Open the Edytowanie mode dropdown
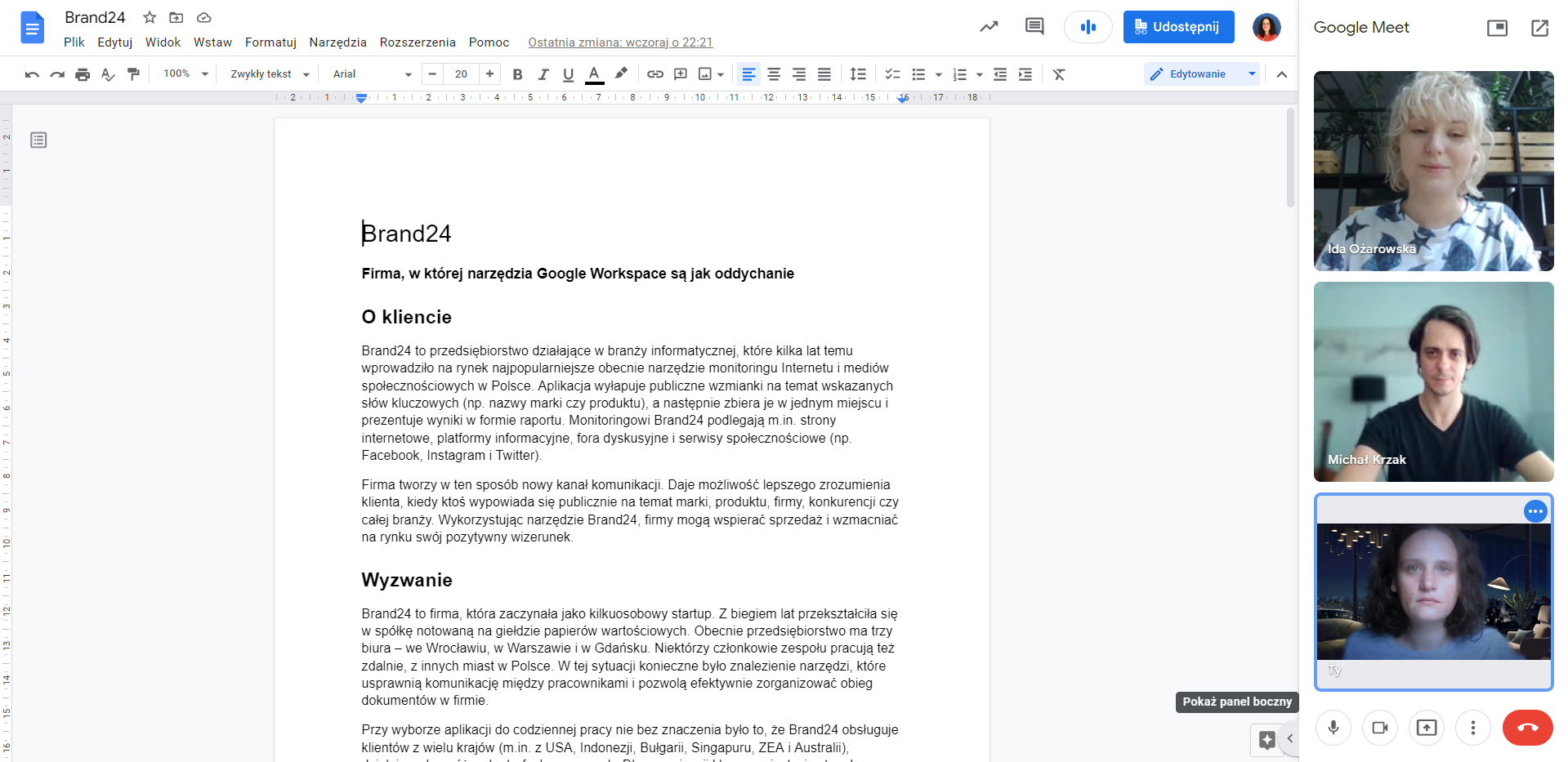 coord(1201,74)
